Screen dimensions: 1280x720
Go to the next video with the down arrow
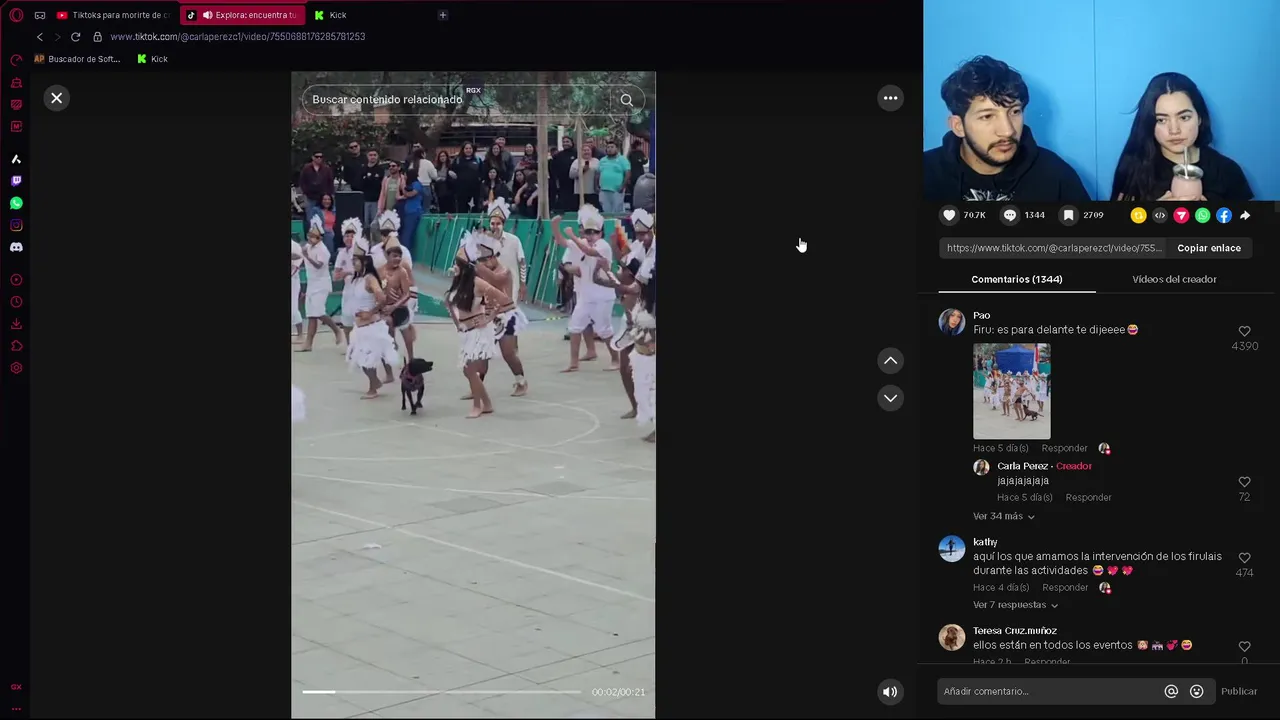[x=890, y=398]
